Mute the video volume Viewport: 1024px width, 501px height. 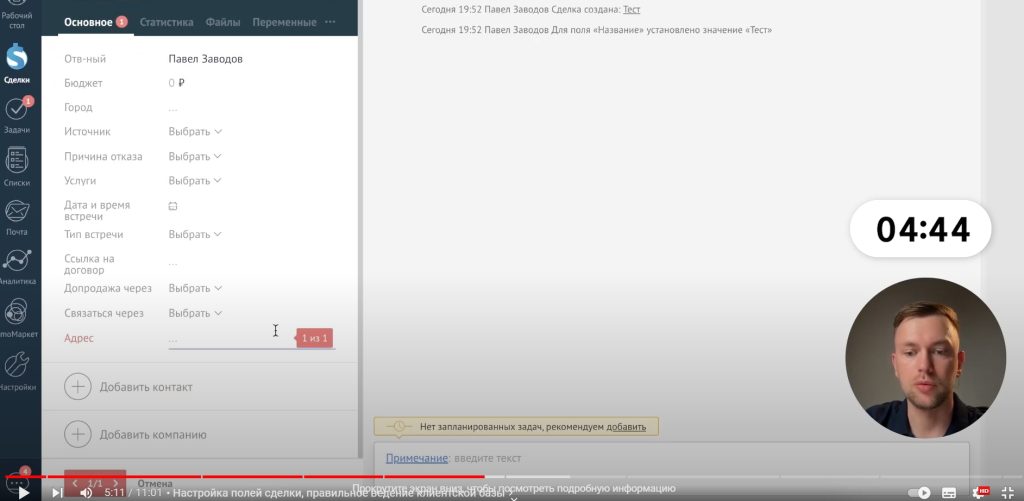pos(86,492)
